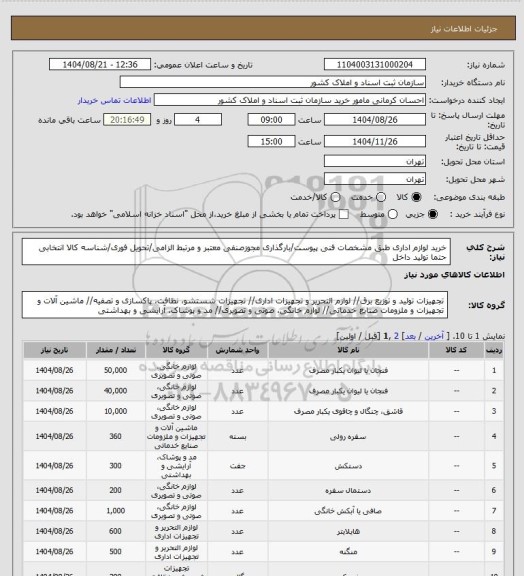Go to the بعد page link

(x=410, y=336)
